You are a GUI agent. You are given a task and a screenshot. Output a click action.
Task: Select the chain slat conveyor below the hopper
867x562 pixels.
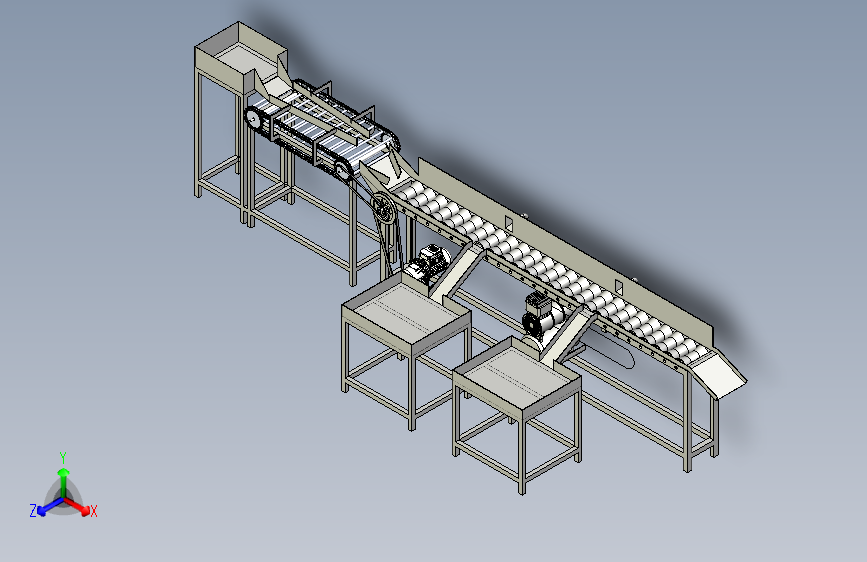tap(322, 133)
